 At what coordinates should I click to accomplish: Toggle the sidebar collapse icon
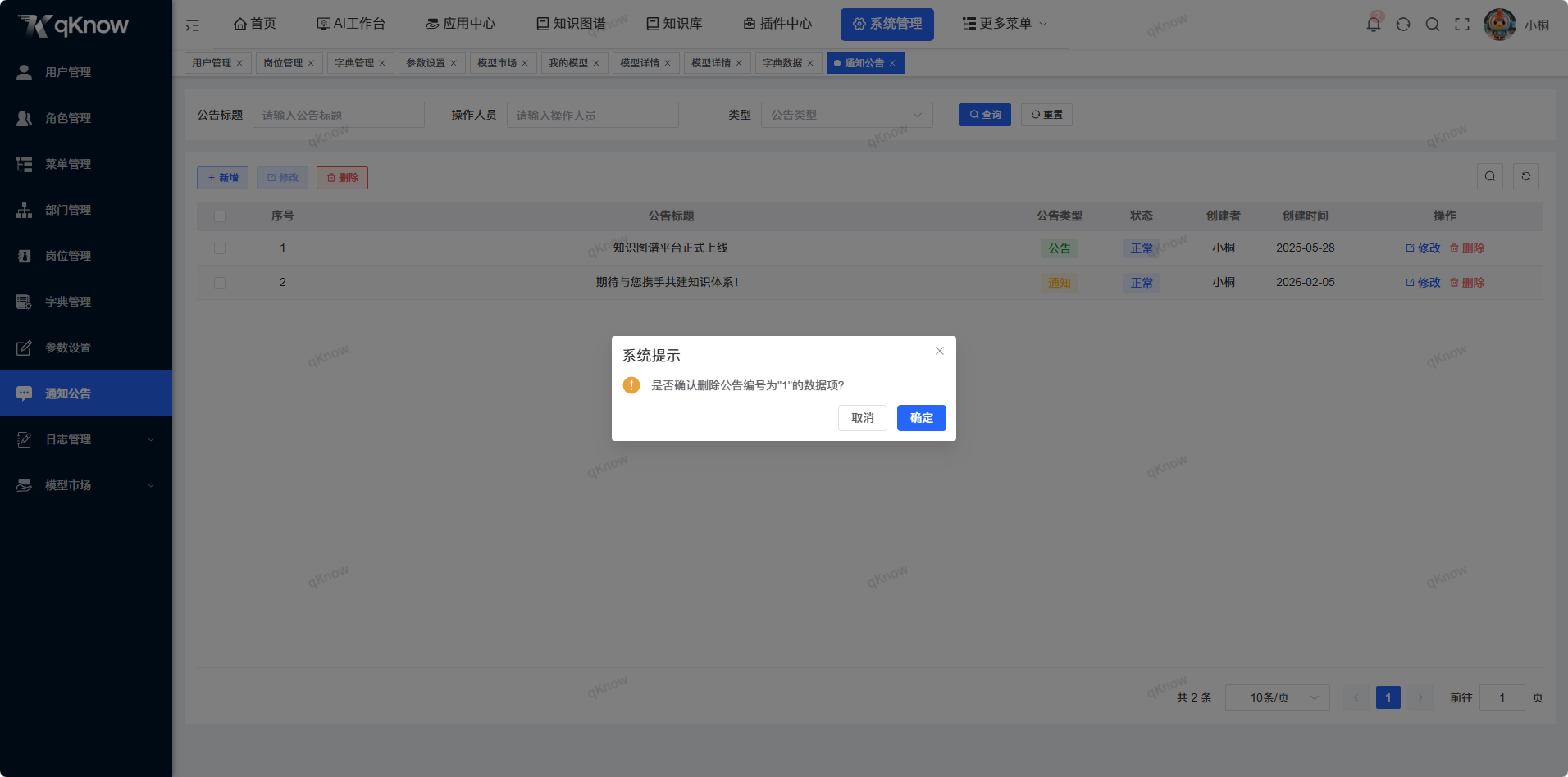(193, 25)
